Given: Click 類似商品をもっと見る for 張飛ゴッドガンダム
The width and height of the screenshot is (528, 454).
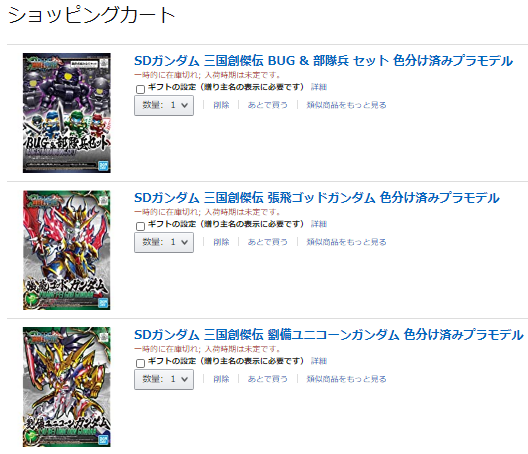Looking at the screenshot, I should [x=346, y=242].
